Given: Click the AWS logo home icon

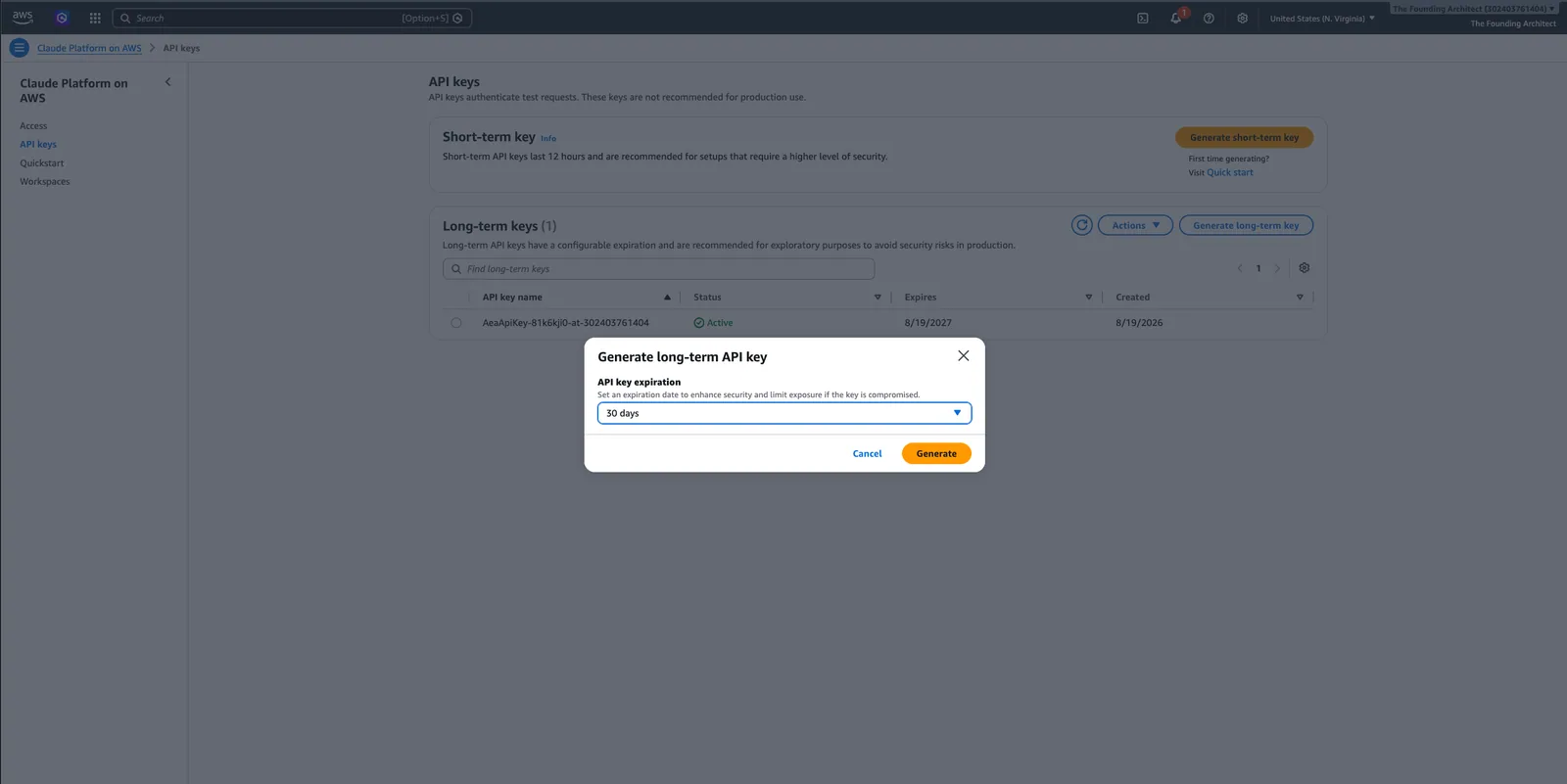Looking at the screenshot, I should pos(23,18).
